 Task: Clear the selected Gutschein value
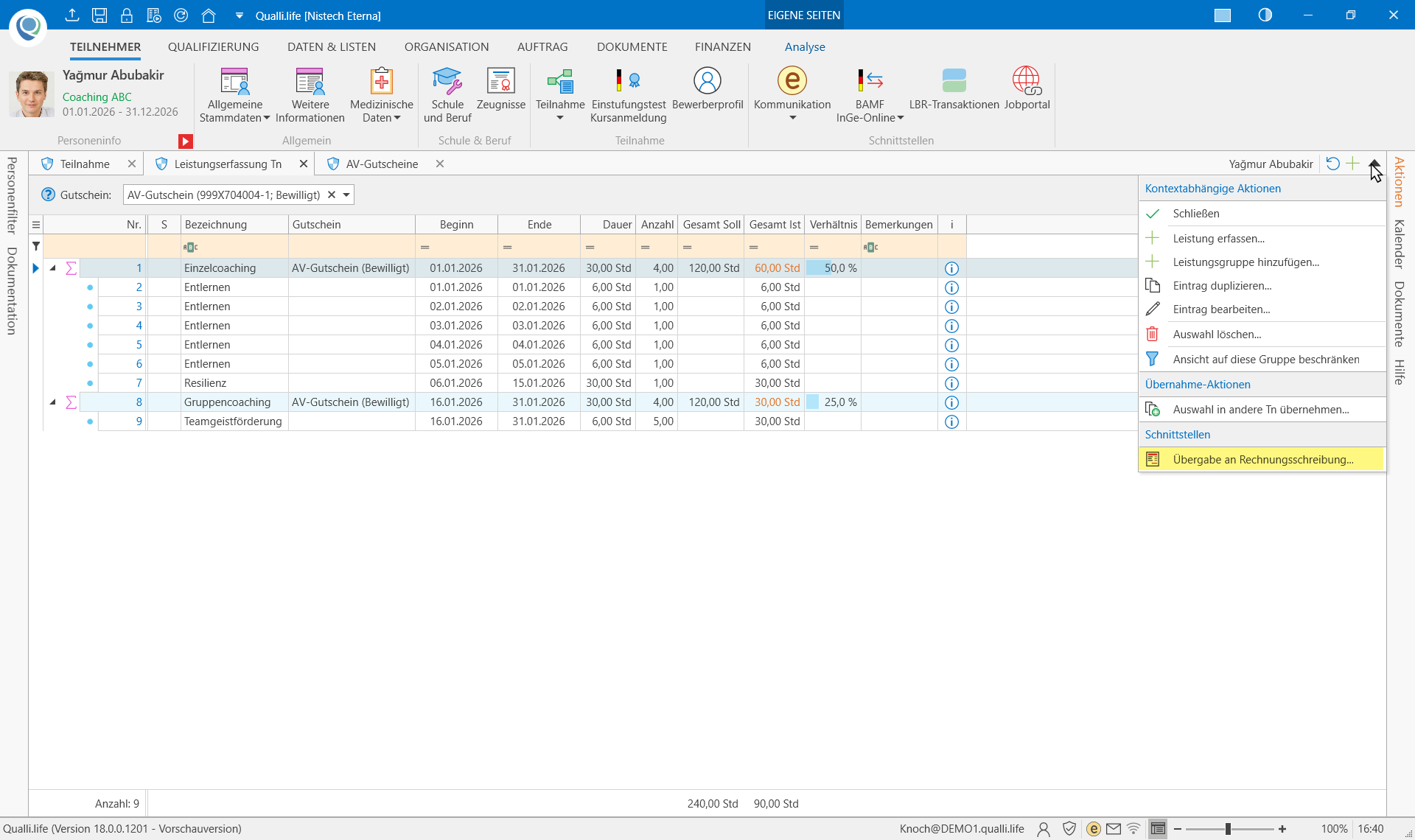click(x=332, y=195)
